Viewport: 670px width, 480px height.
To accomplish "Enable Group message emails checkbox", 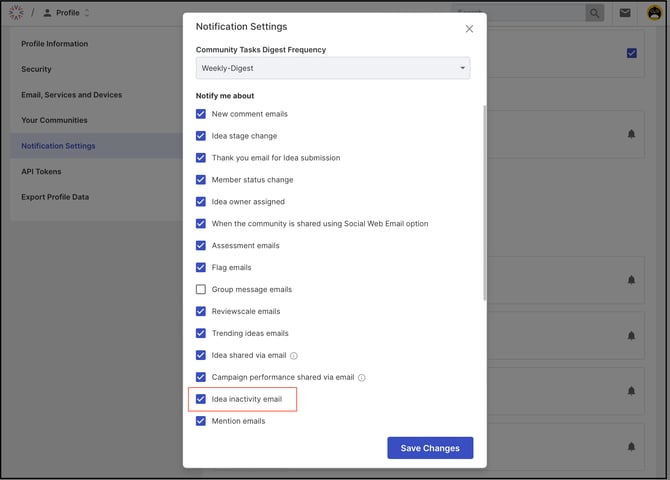I will tap(201, 289).
